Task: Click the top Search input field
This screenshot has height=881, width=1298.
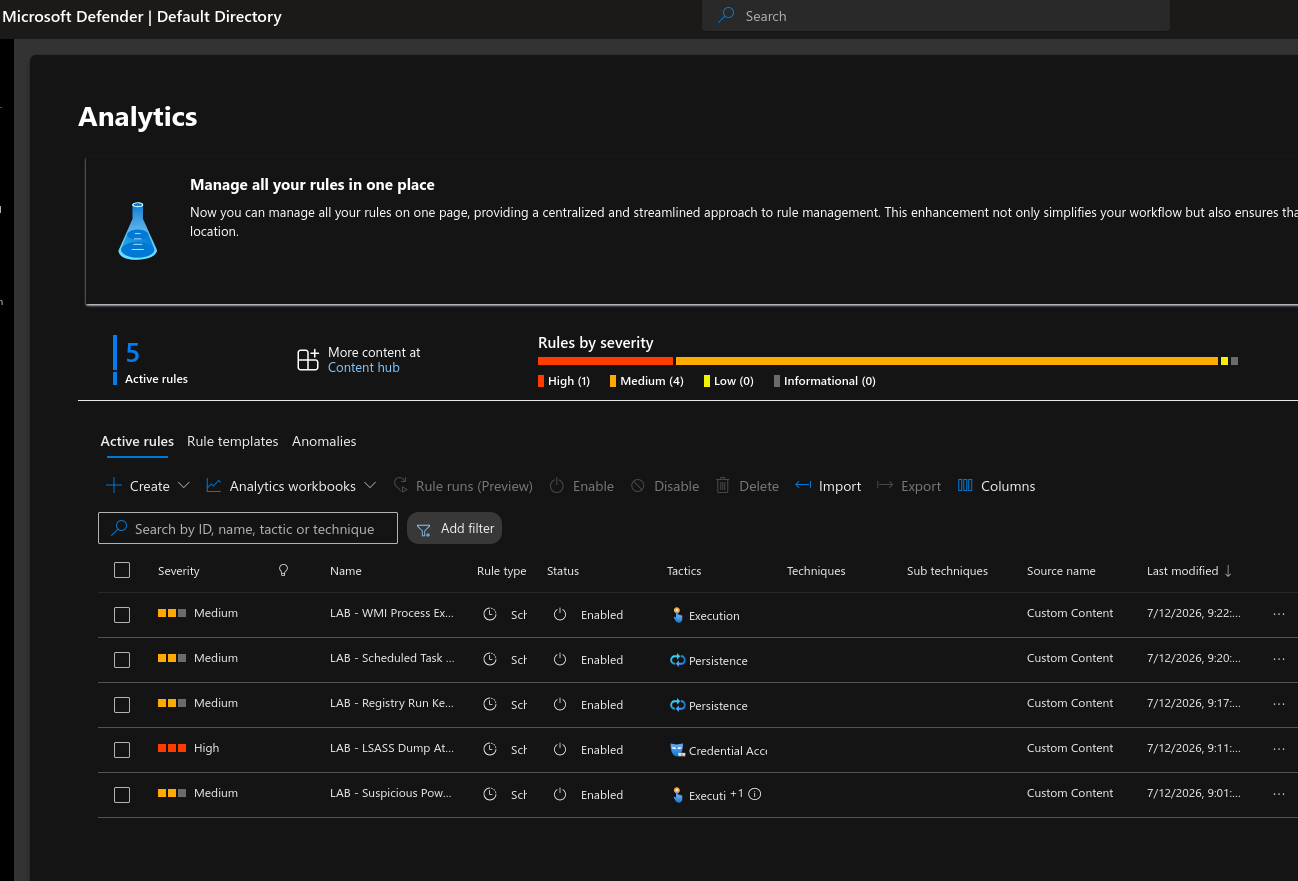Action: (x=936, y=16)
